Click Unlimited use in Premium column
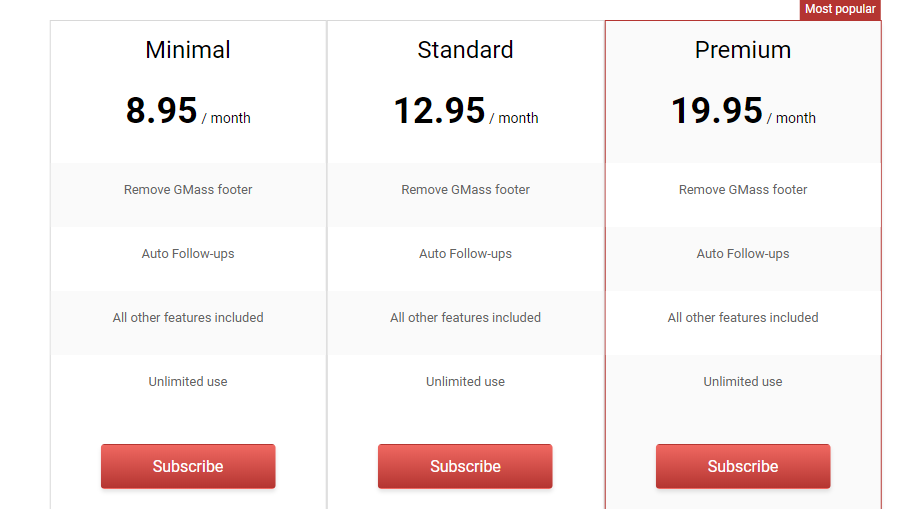 click(x=742, y=382)
